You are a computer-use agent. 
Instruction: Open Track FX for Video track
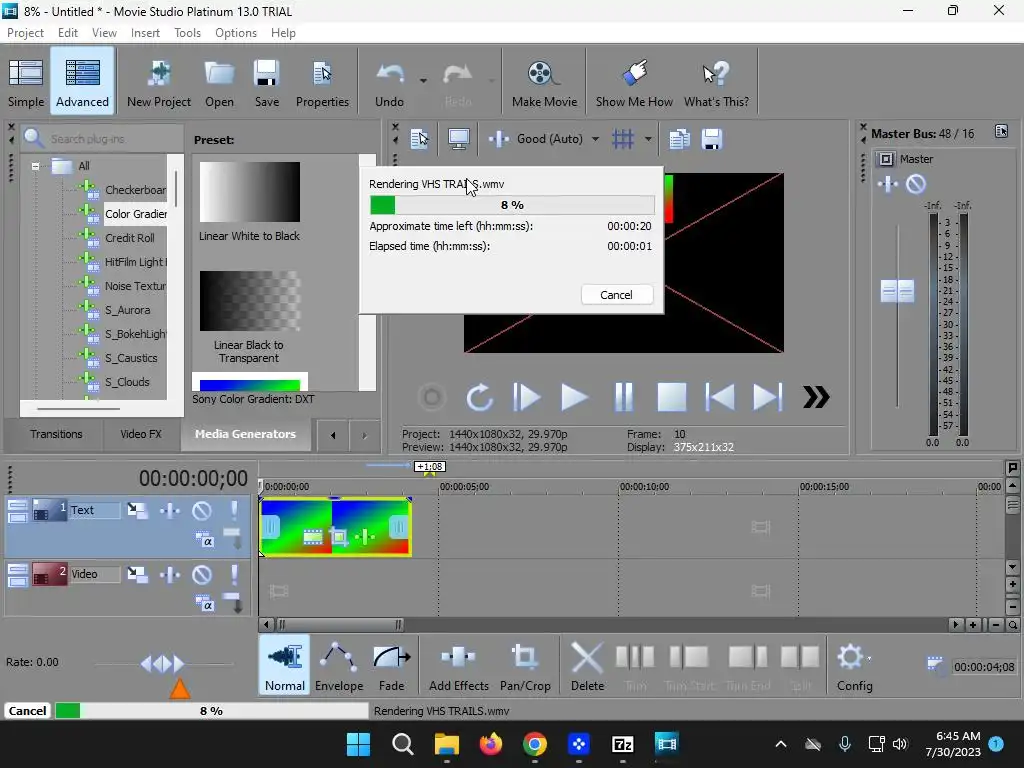coord(170,575)
